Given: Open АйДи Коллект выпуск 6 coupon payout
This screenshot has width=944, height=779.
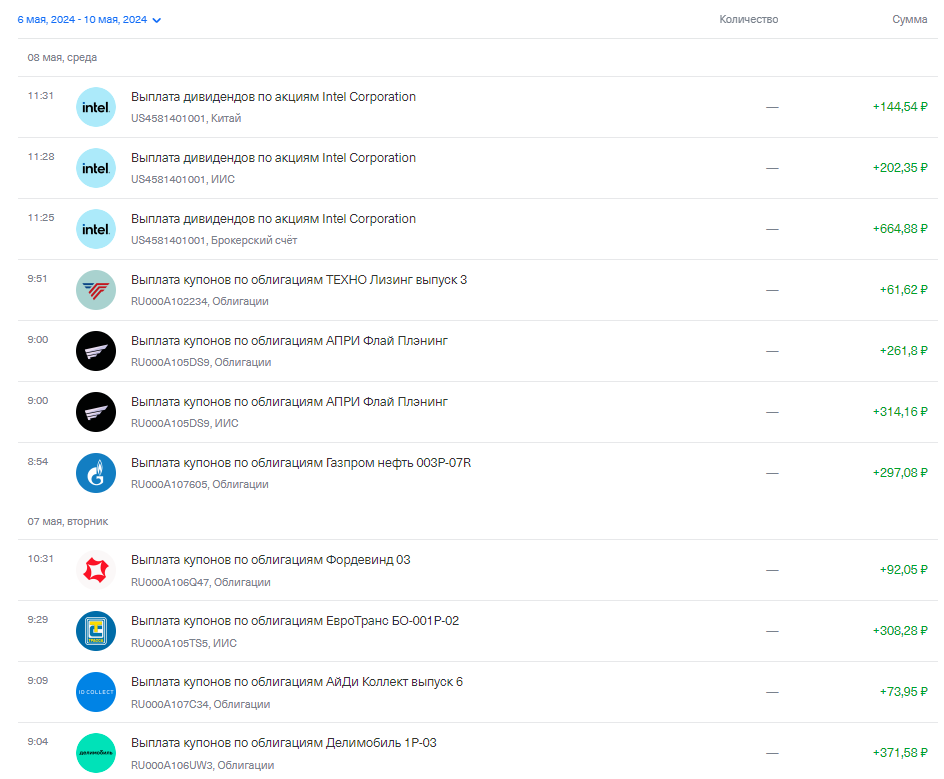Looking at the screenshot, I should [477, 692].
